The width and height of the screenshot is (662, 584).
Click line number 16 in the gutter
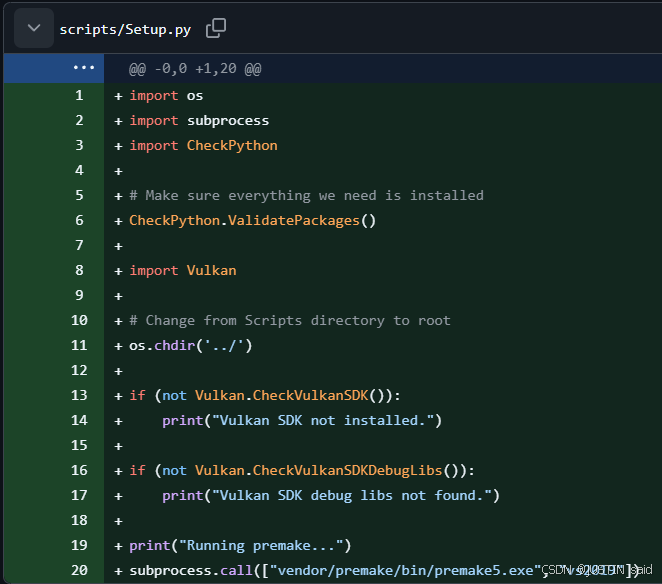coord(79,470)
